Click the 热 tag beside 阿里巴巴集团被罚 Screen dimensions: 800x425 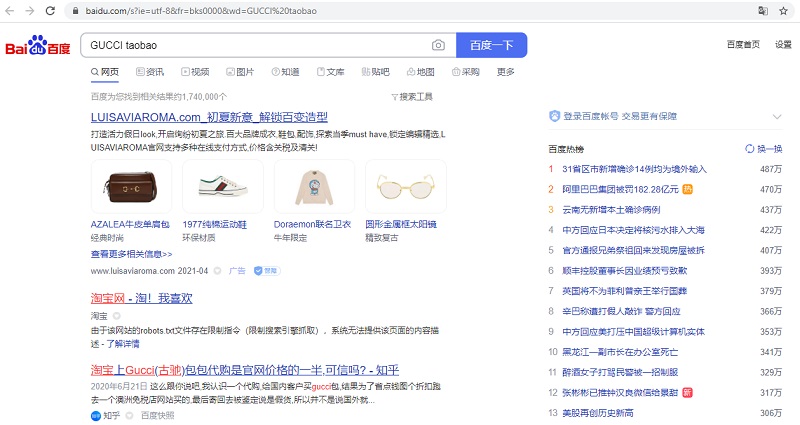click(x=687, y=189)
